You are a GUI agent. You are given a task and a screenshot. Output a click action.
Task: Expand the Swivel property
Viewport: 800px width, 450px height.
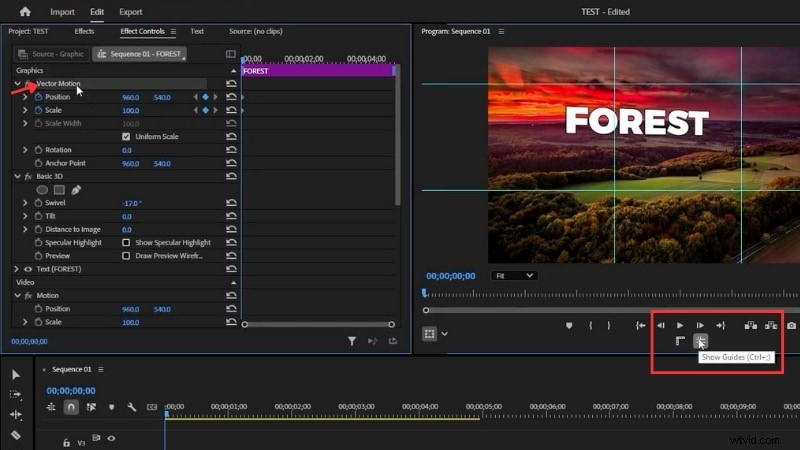(x=25, y=203)
